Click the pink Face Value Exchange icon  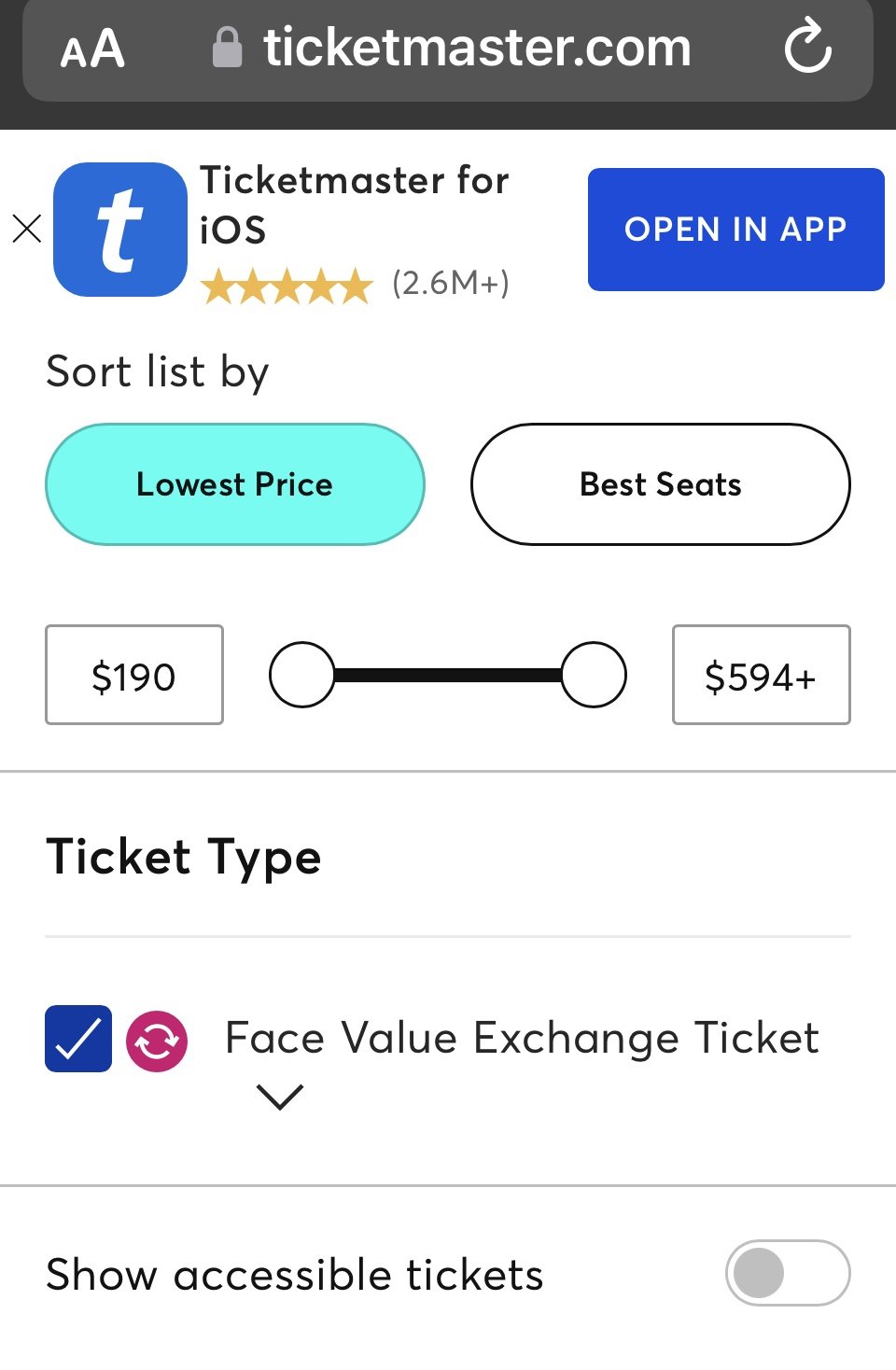(157, 1041)
